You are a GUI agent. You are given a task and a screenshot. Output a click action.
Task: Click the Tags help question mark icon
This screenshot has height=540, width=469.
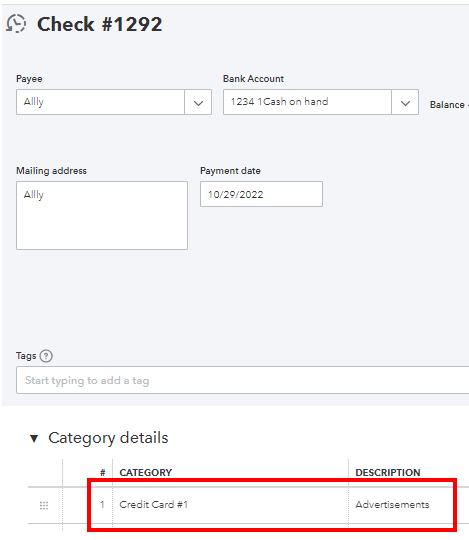click(x=46, y=356)
